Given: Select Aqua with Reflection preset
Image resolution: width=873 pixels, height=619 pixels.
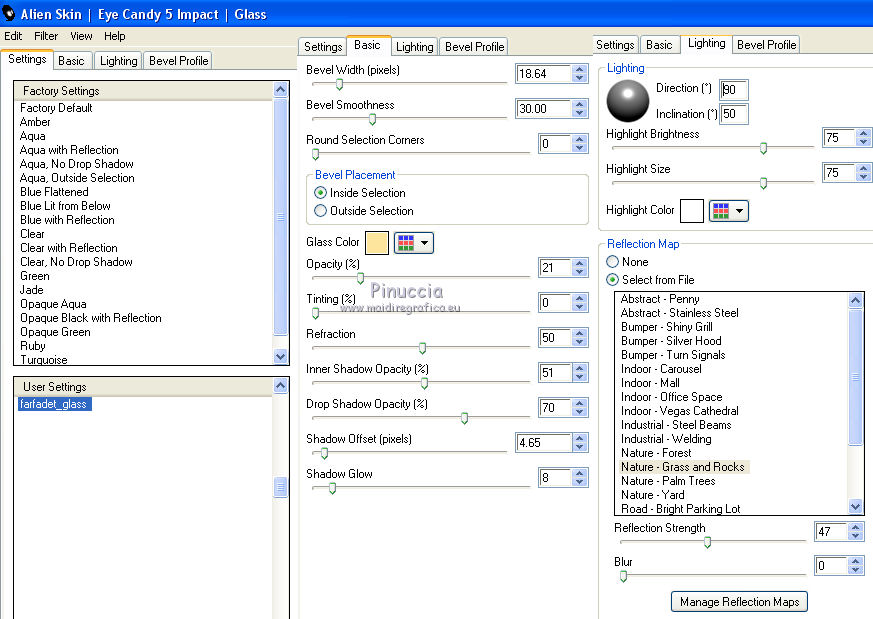Looking at the screenshot, I should pos(69,150).
